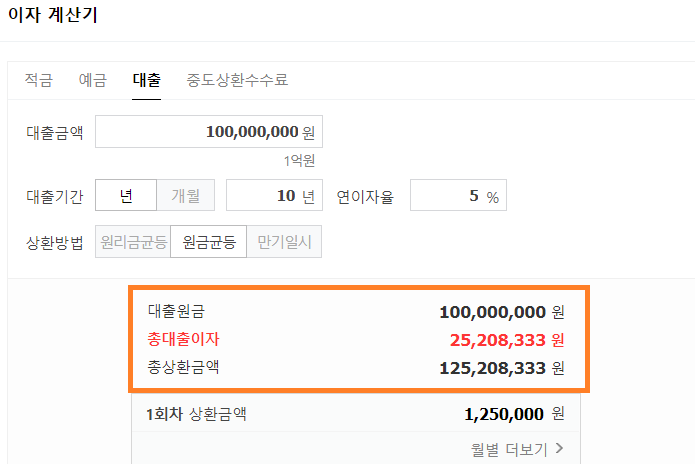Click the 이자 계산기 heading
The image size is (695, 464).
pyautogui.click(x=53, y=15)
